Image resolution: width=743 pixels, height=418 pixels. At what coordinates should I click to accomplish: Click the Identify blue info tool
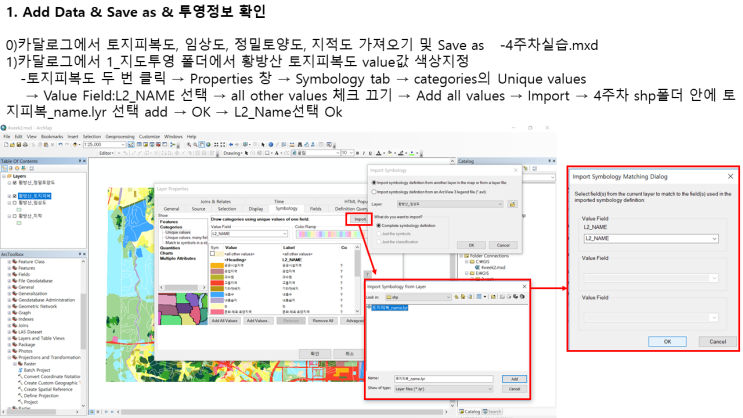271,145
